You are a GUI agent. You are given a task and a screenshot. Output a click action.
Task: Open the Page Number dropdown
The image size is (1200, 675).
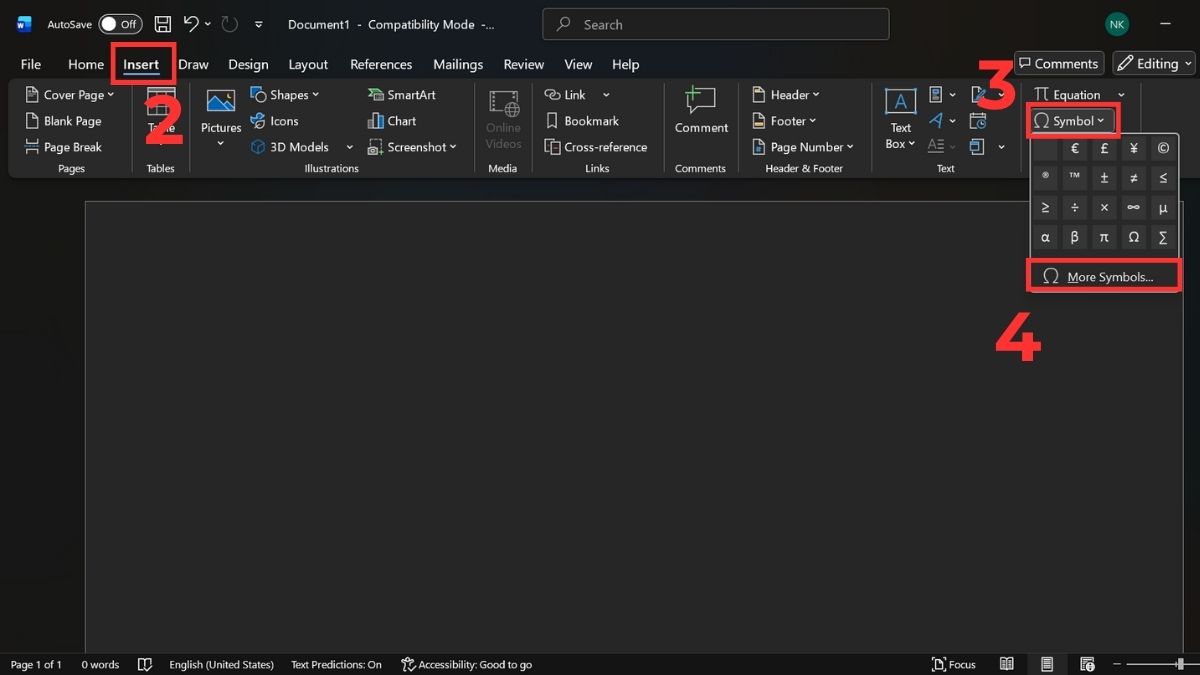pyautogui.click(x=804, y=147)
